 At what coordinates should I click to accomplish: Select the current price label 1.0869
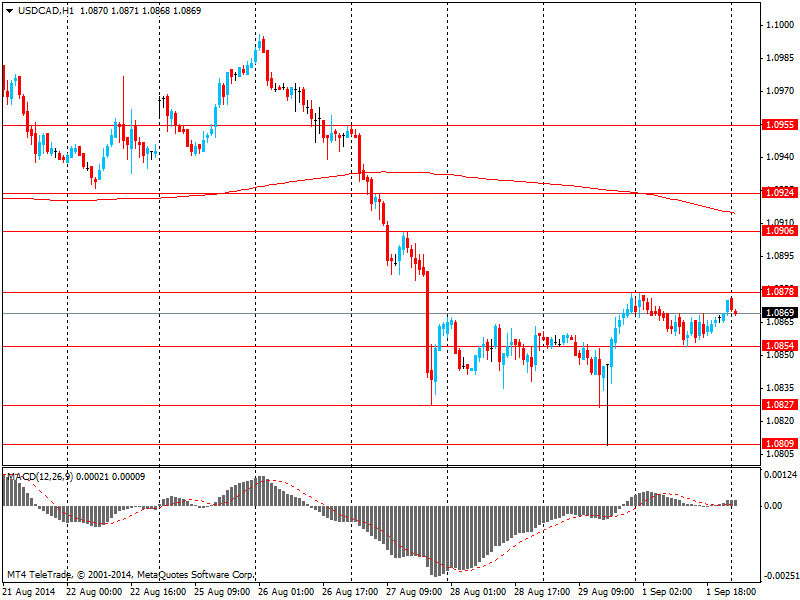pyautogui.click(x=779, y=313)
